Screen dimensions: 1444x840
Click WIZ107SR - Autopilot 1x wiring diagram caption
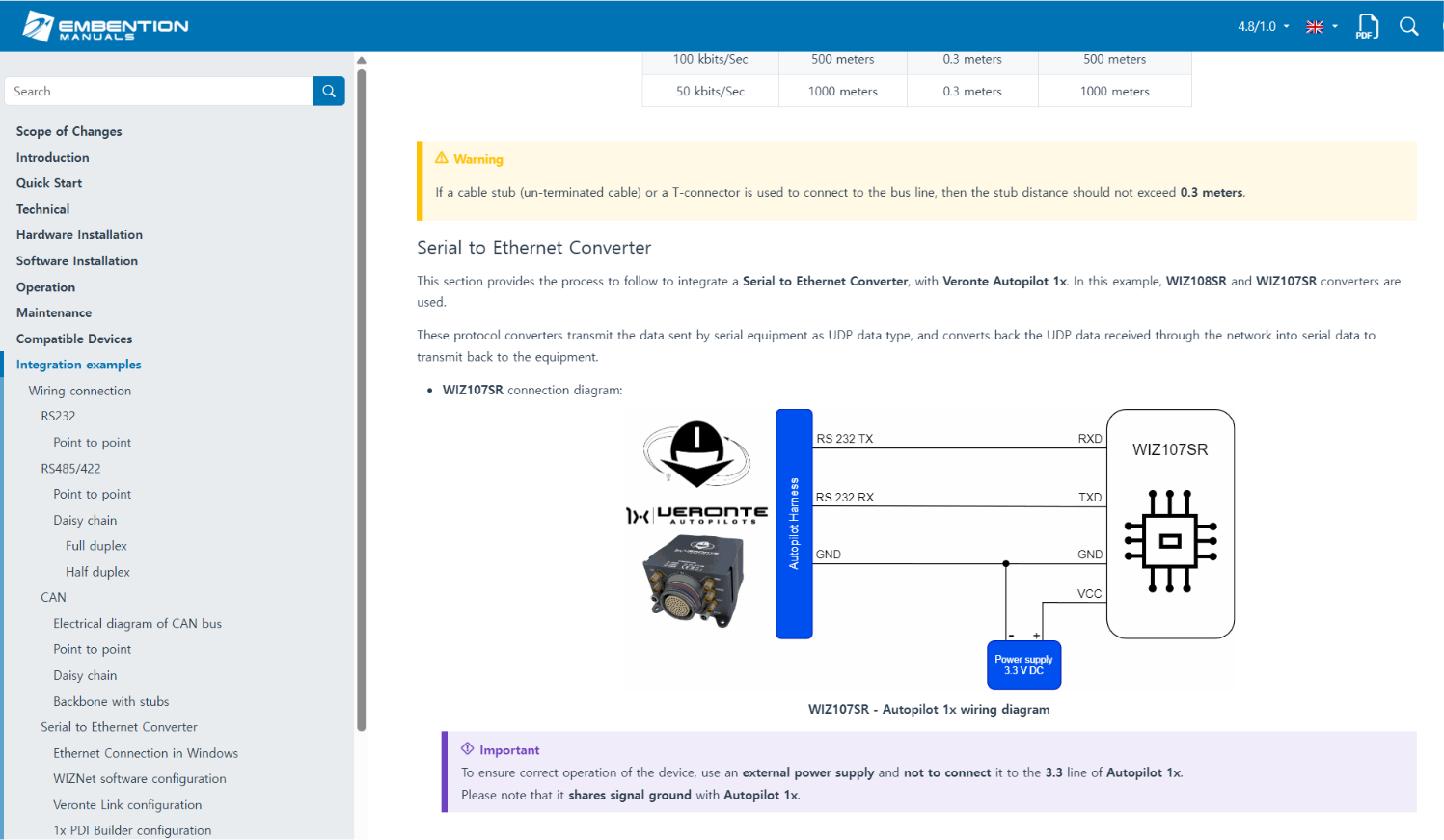(x=929, y=709)
